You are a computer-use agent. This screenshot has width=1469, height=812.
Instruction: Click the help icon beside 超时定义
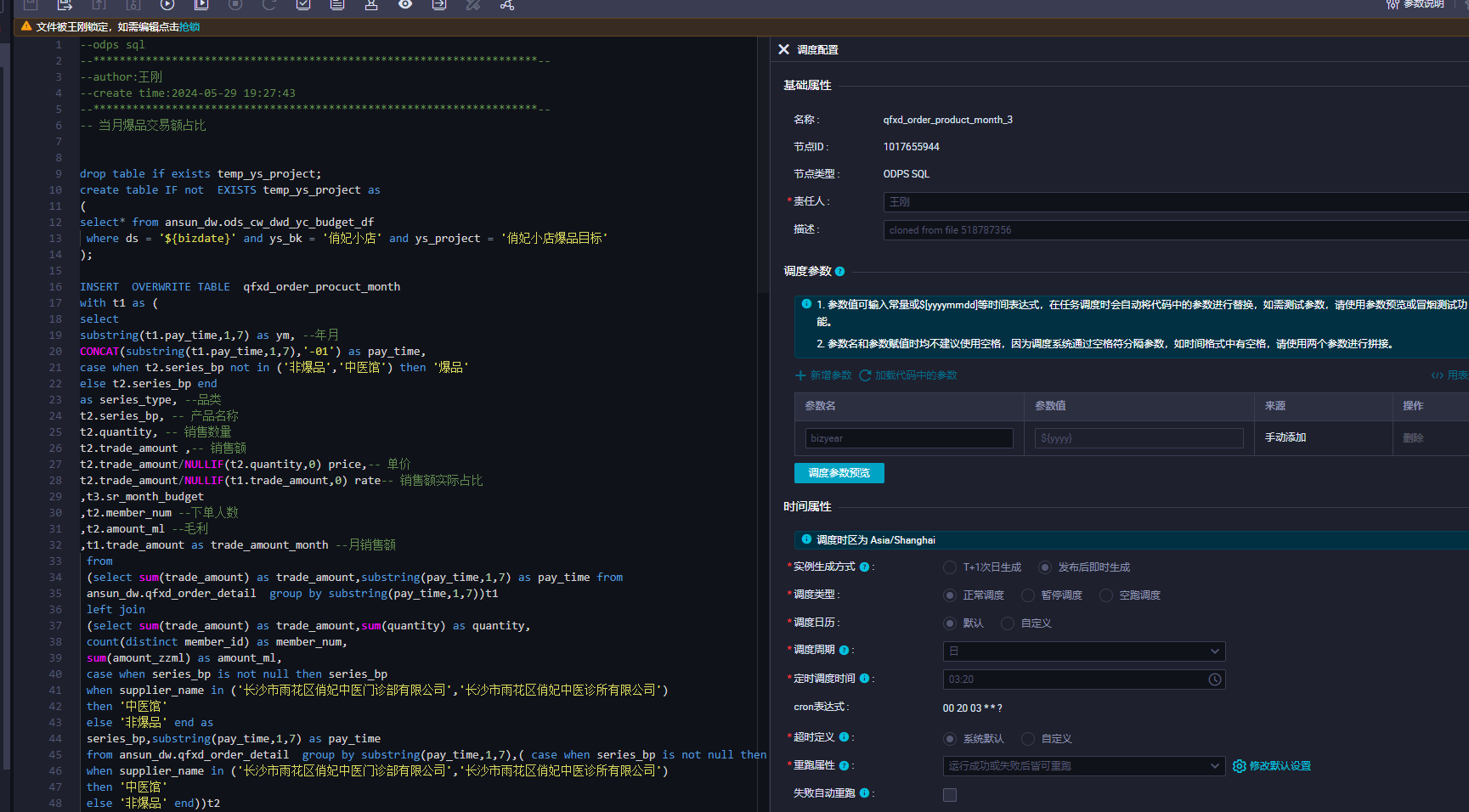[844, 737]
